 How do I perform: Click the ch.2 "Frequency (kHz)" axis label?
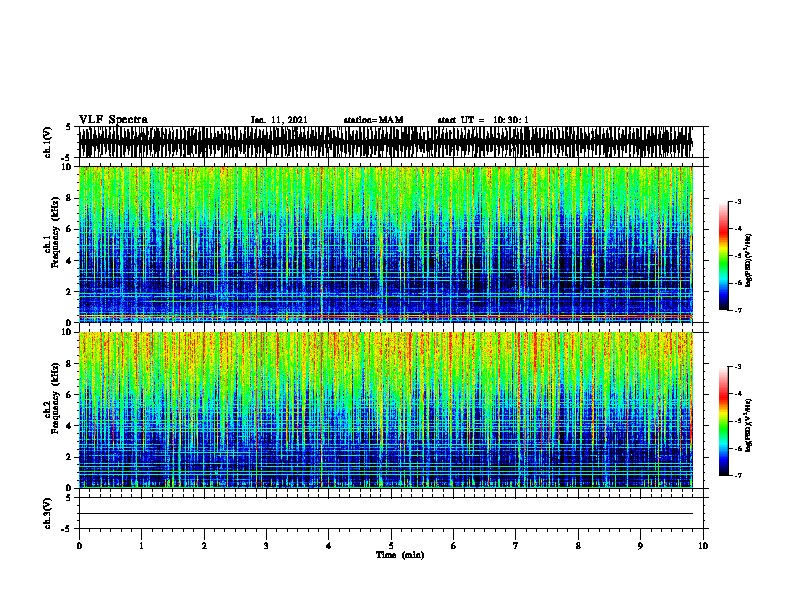click(55, 398)
